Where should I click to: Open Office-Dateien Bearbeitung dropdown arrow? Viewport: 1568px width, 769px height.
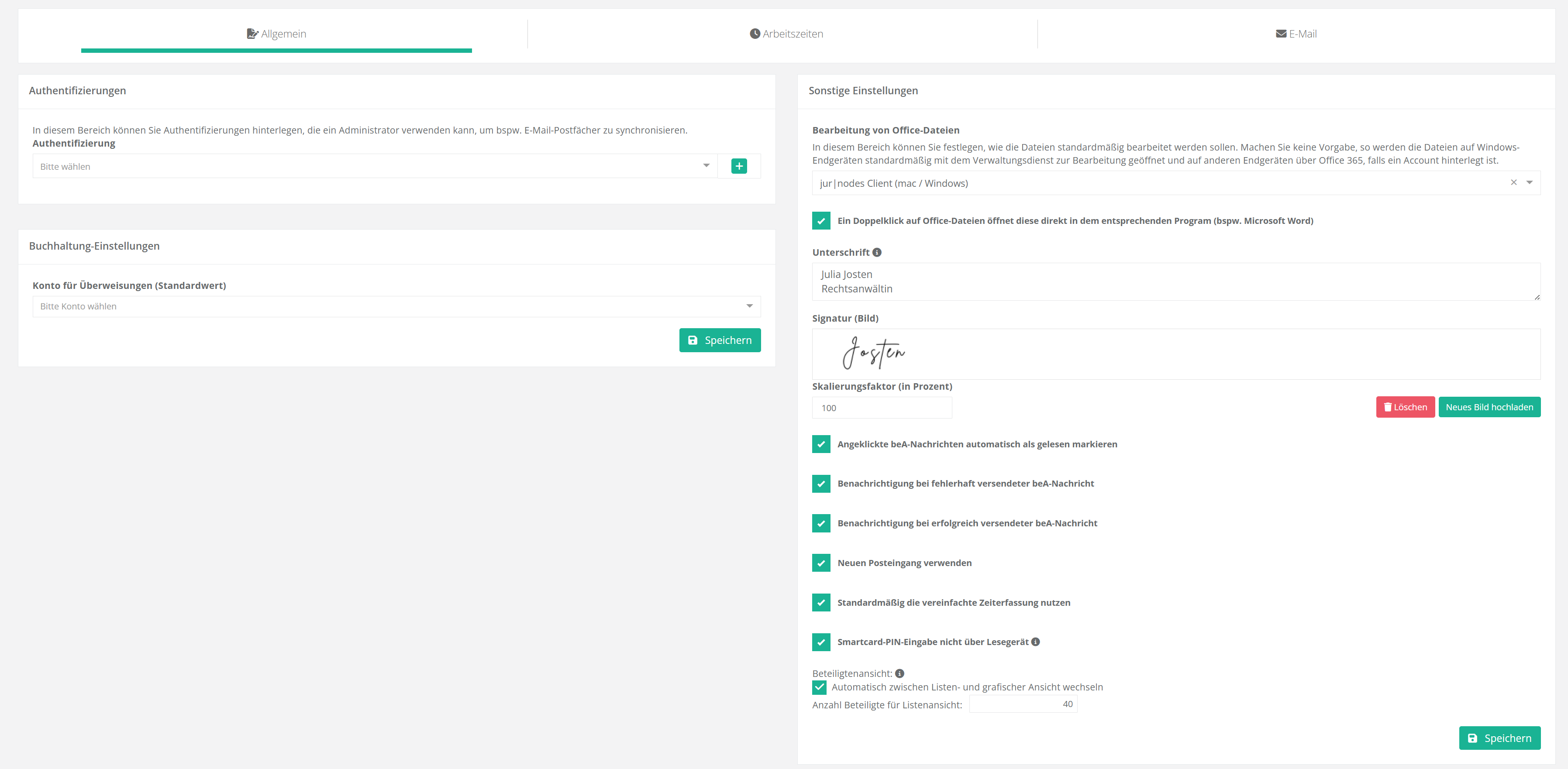1529,182
